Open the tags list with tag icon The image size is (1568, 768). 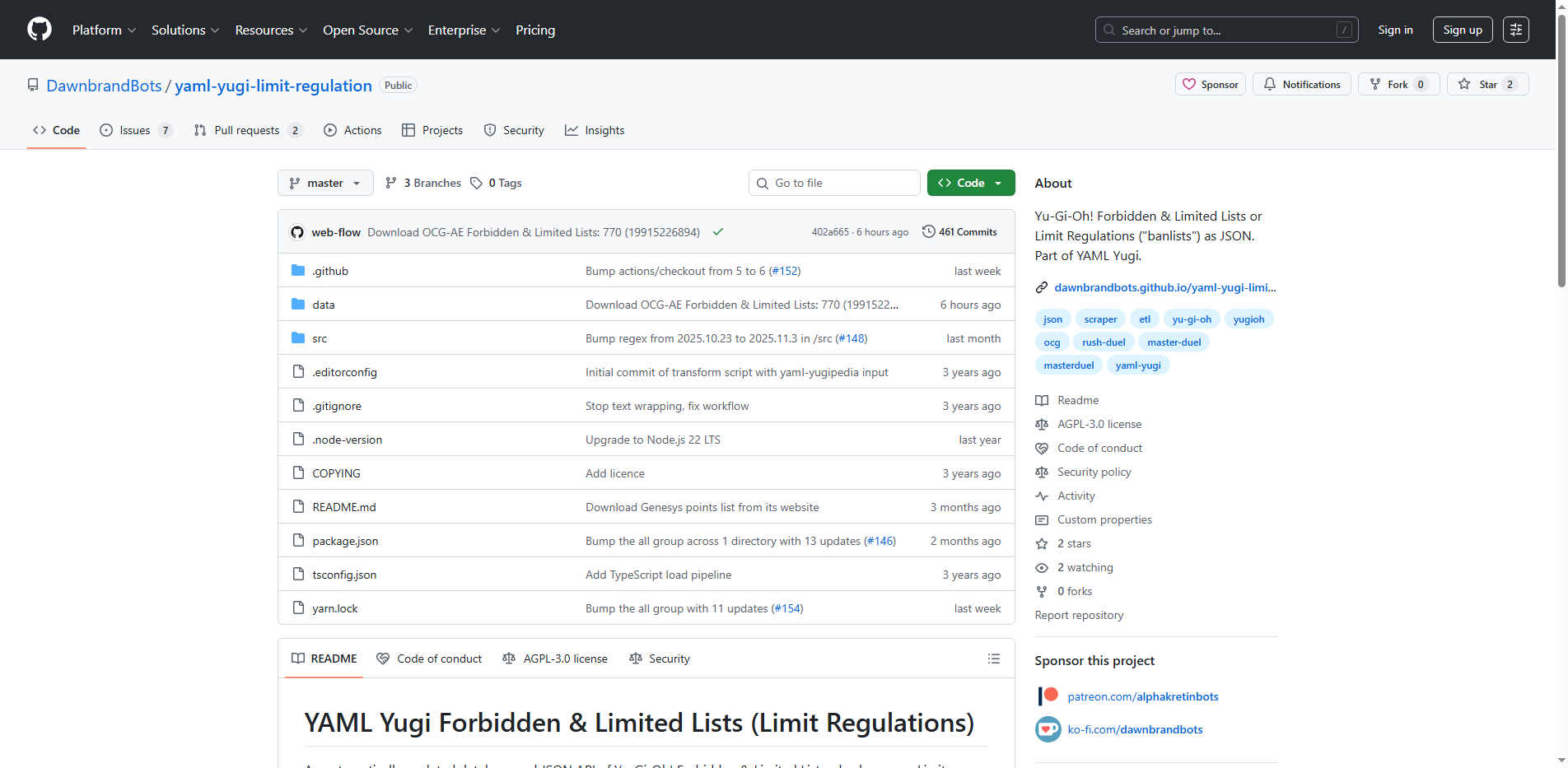496,183
